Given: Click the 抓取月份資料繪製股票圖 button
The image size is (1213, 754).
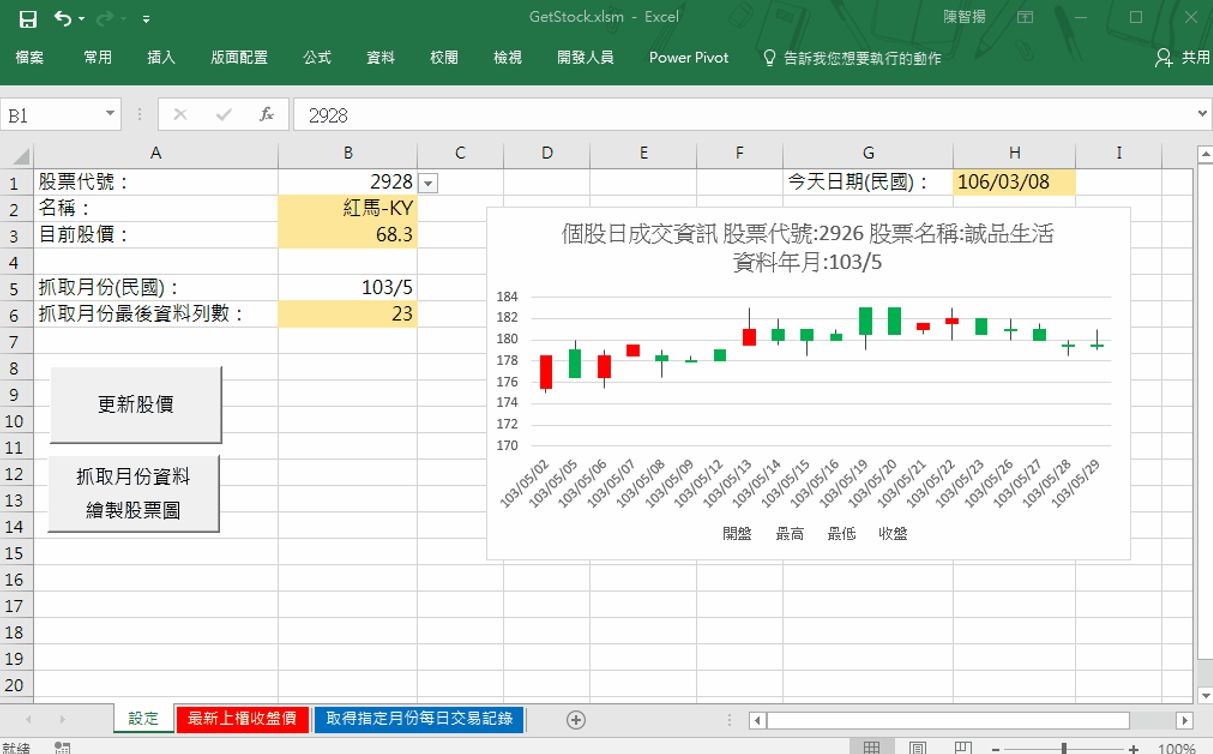Looking at the screenshot, I should pyautogui.click(x=134, y=493).
